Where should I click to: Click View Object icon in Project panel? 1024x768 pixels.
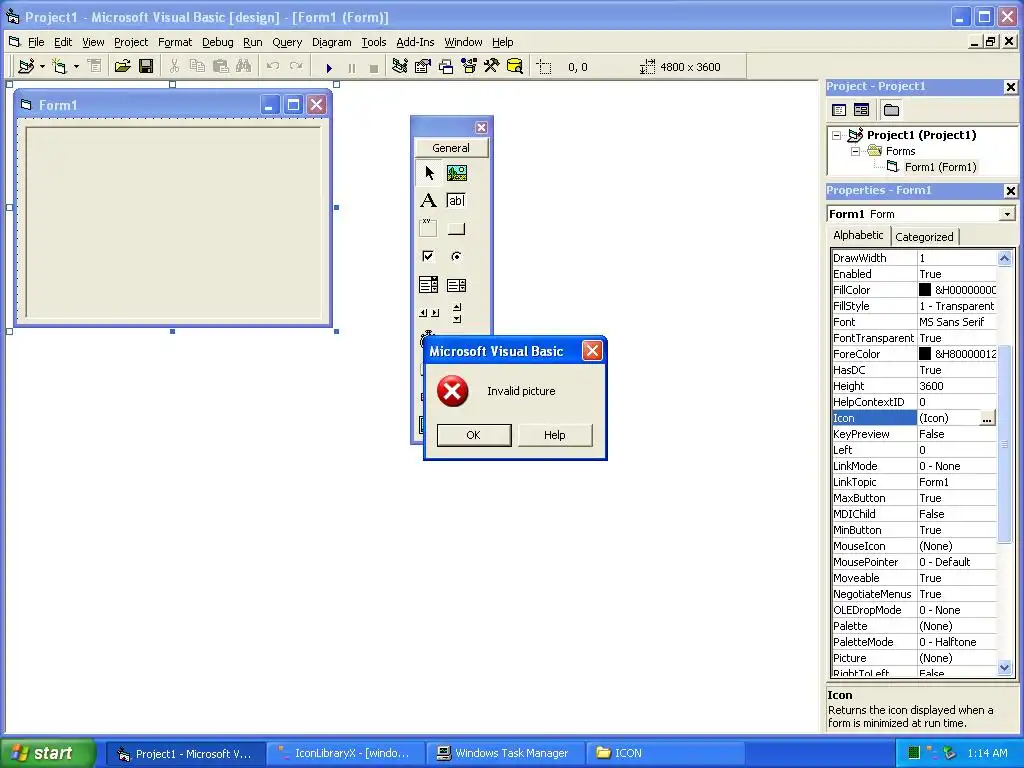861,110
